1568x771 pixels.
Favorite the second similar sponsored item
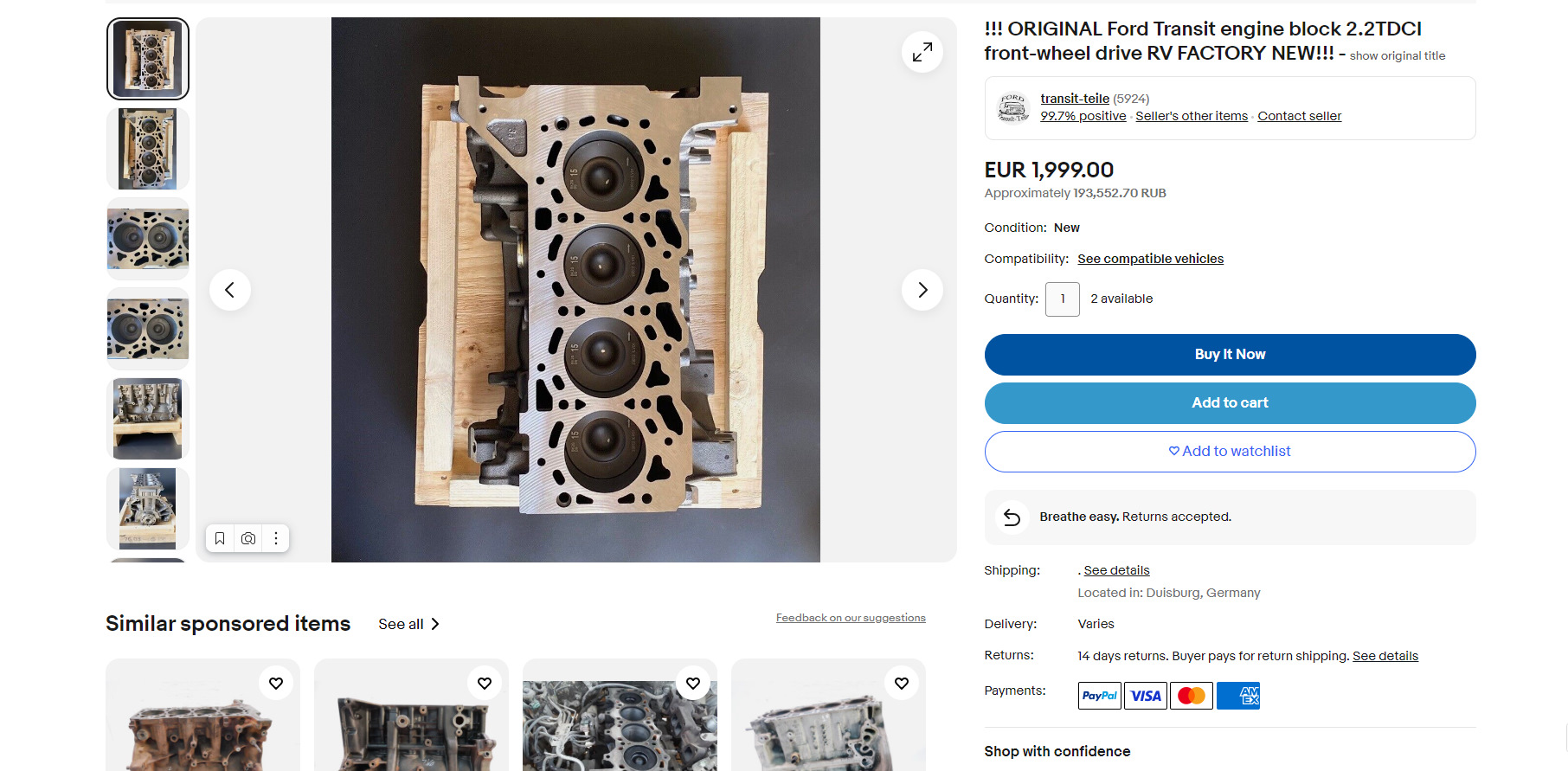485,684
